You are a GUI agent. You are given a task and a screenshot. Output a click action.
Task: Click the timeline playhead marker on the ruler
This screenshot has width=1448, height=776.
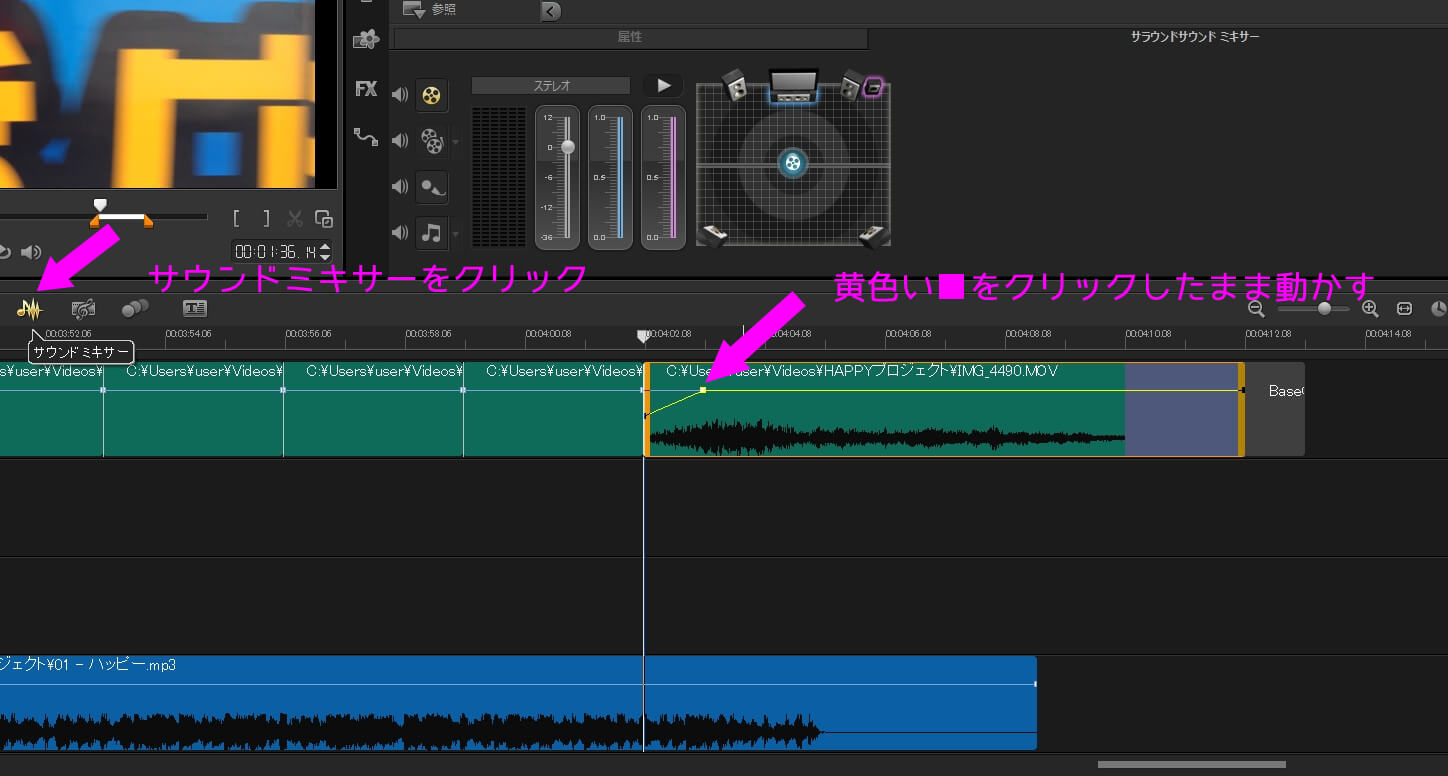643,337
